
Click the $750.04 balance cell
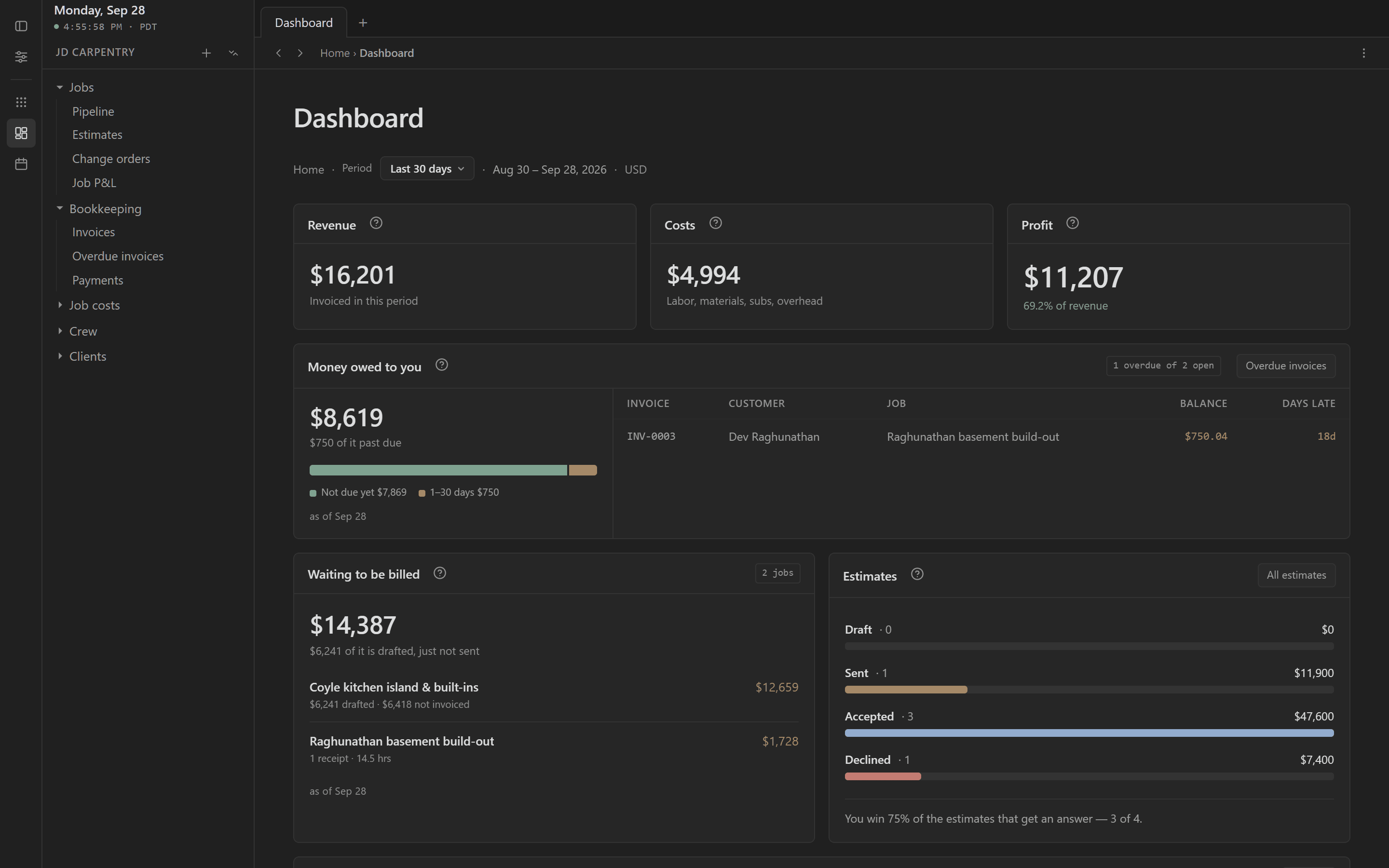[1206, 436]
